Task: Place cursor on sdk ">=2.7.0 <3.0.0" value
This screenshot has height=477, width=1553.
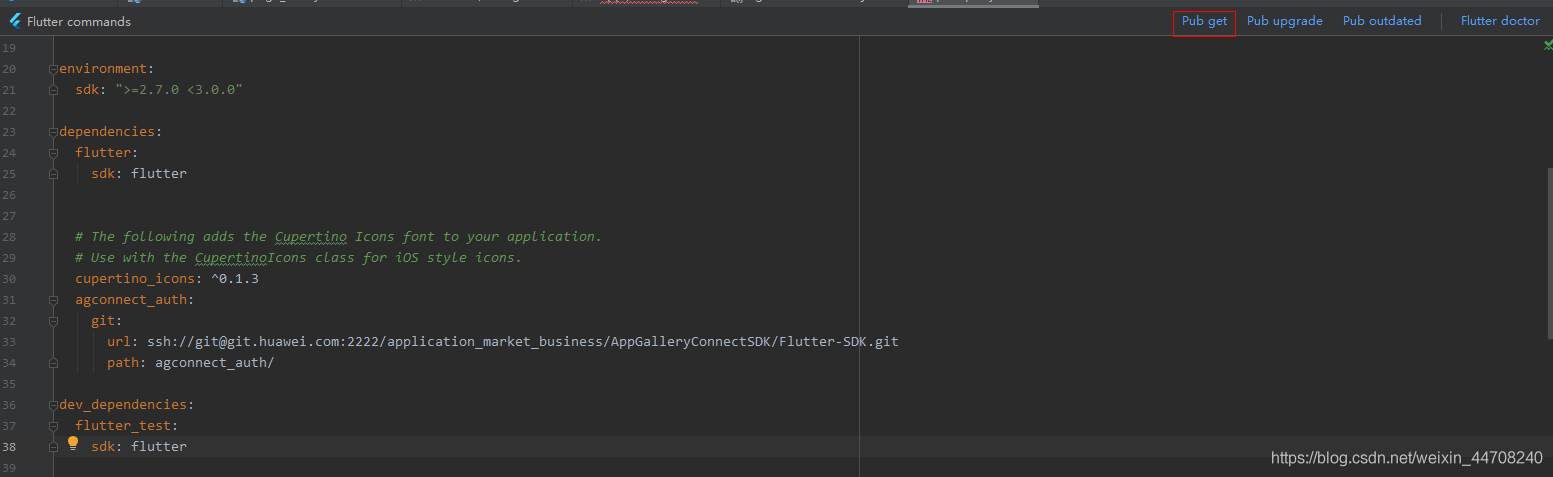Action: point(179,90)
